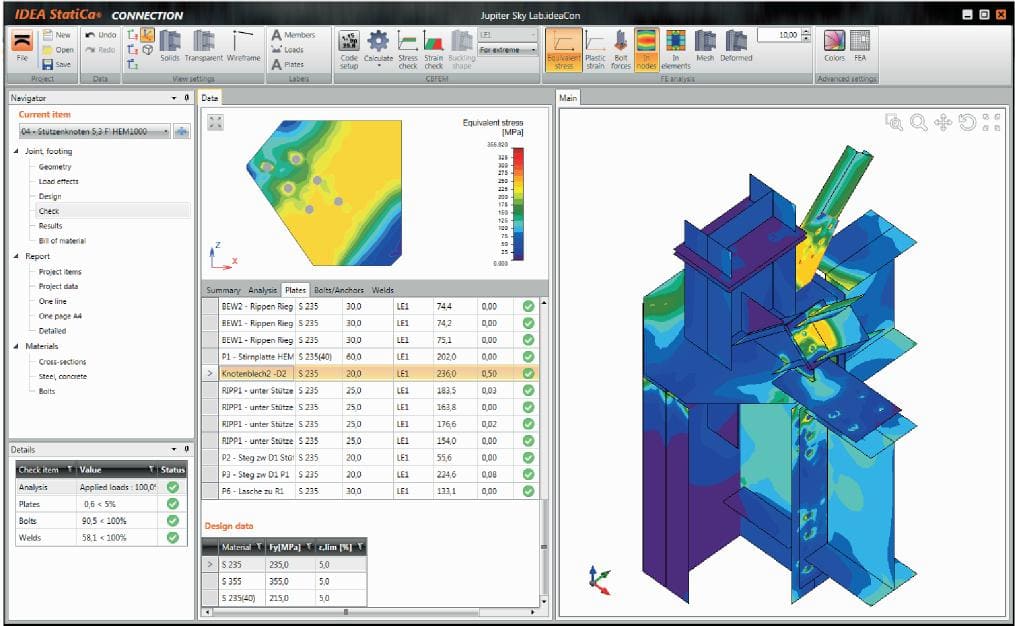Switch to Wireframe view
This screenshot has height=626, width=1015.
click(x=243, y=46)
